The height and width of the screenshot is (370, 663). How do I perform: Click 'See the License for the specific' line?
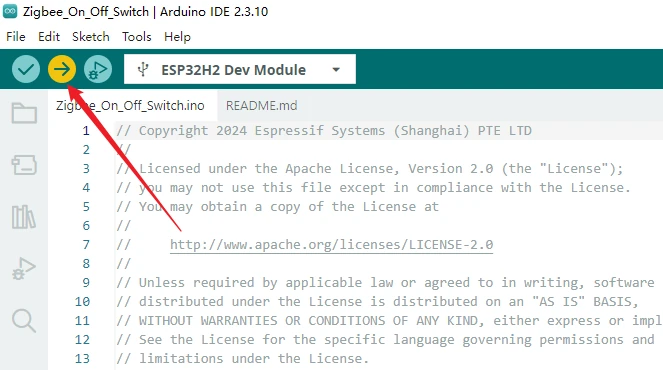(385, 340)
